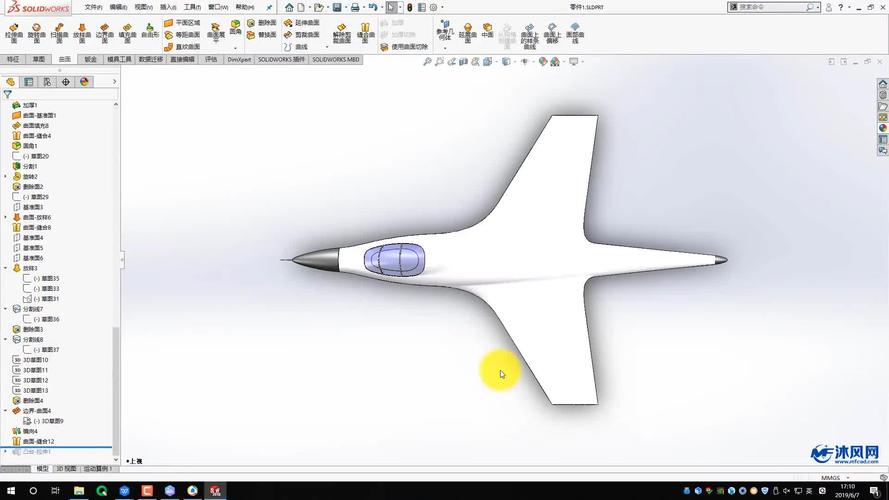Open the Appearances color wheel in task pane

click(x=883, y=128)
